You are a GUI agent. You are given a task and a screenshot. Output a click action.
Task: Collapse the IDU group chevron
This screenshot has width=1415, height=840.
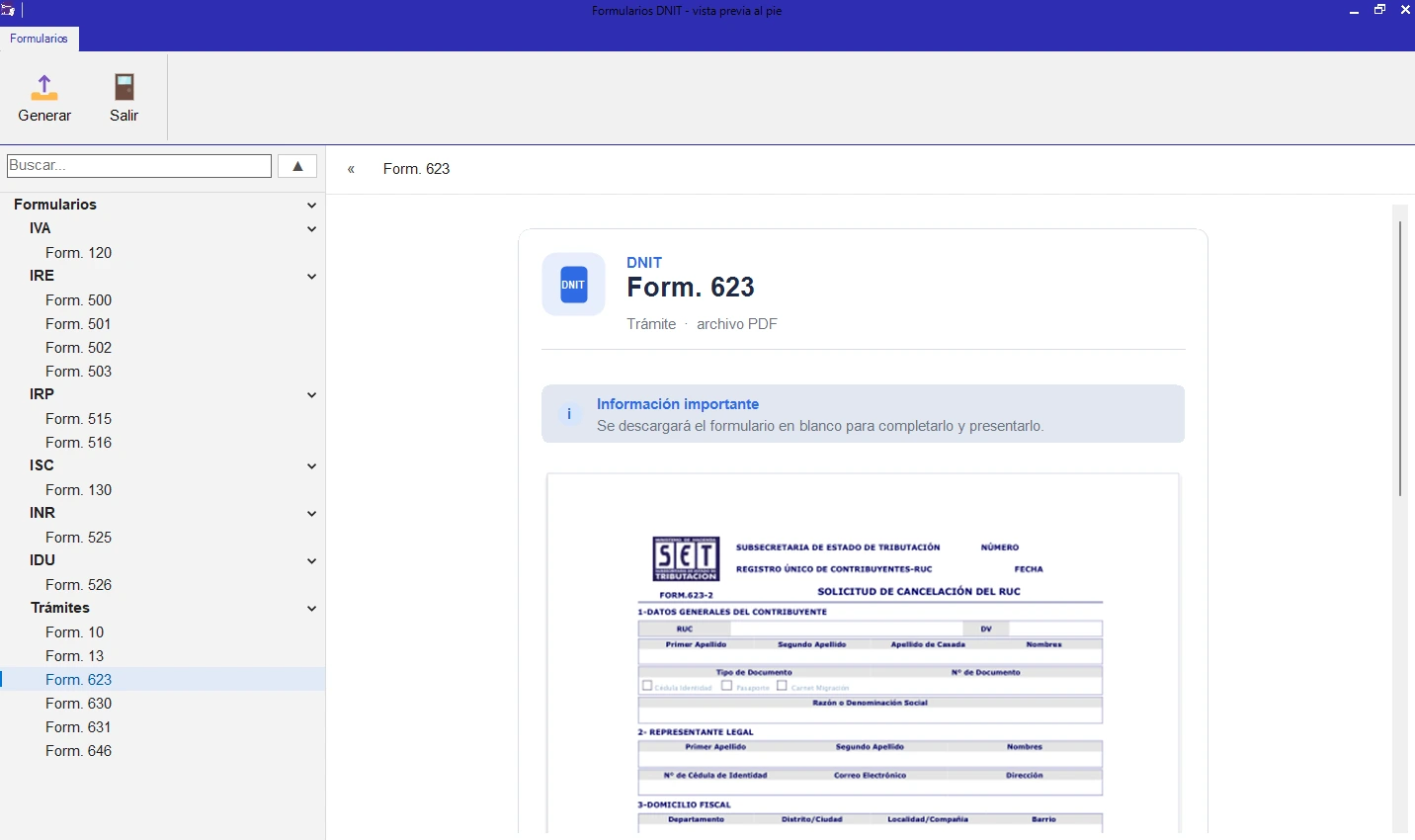click(x=311, y=561)
